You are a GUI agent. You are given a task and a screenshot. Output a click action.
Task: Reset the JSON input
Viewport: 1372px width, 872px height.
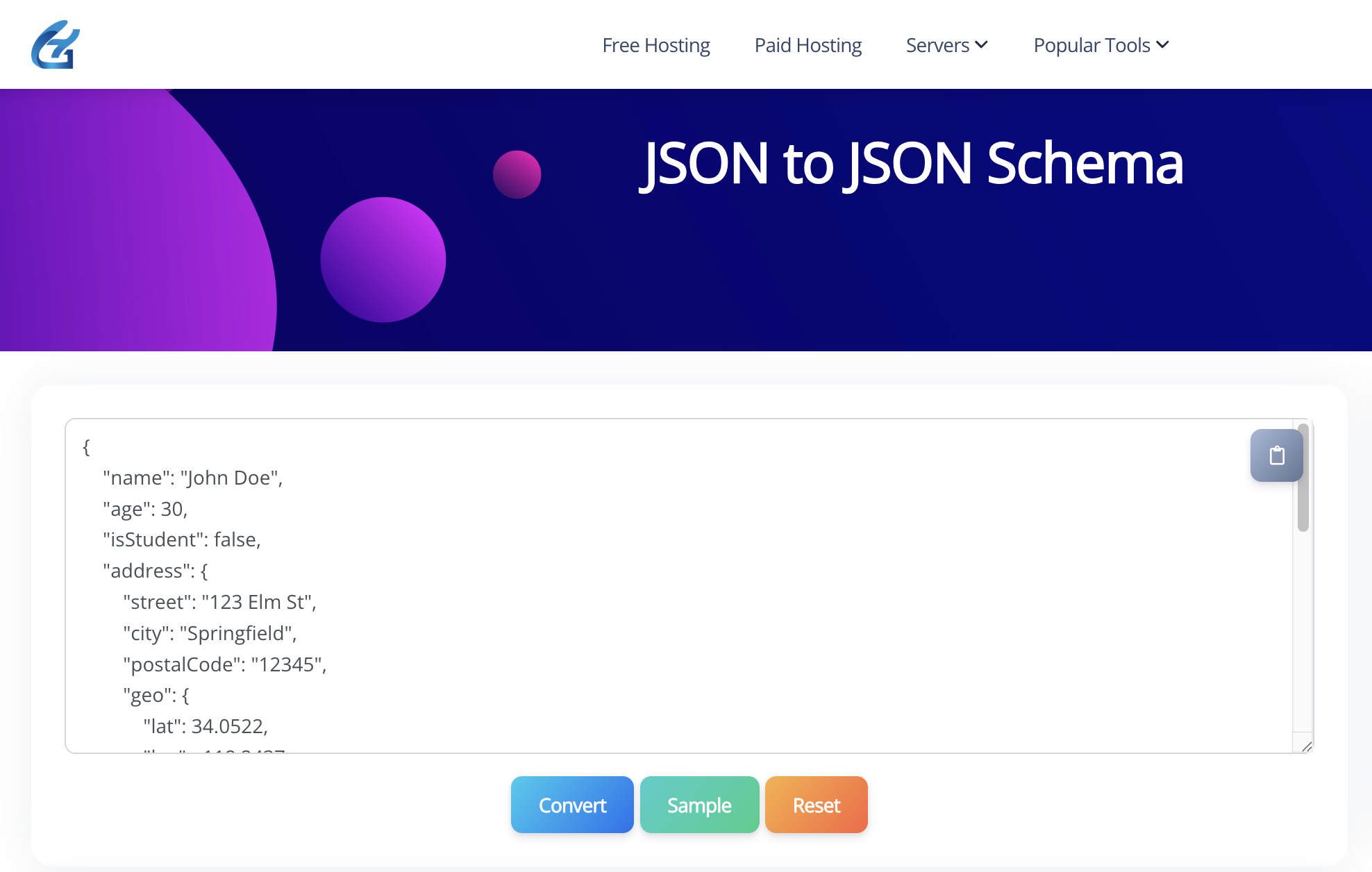[816, 805]
